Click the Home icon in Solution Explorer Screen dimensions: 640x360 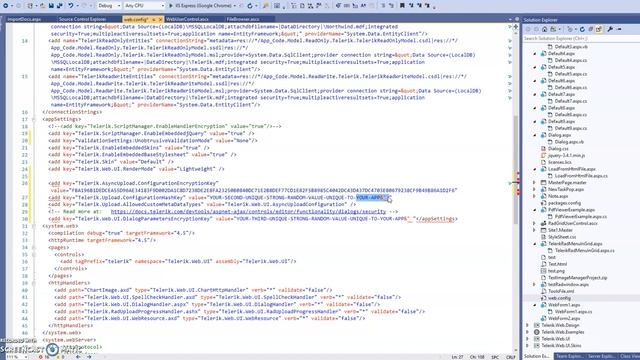pyautogui.click(x=544, y=29)
